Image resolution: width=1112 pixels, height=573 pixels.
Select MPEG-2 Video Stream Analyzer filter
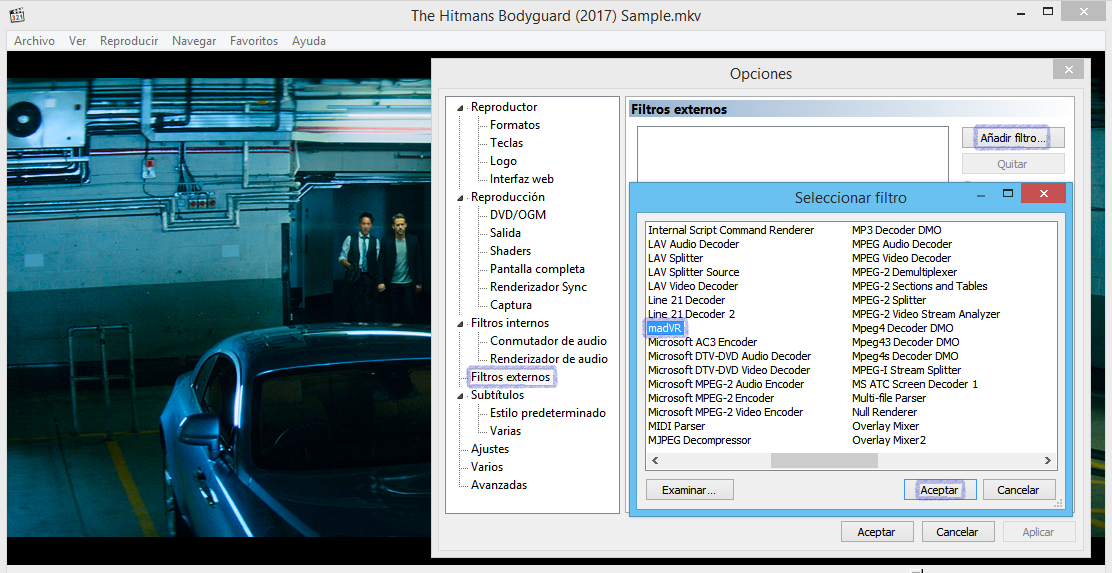[x=925, y=314]
